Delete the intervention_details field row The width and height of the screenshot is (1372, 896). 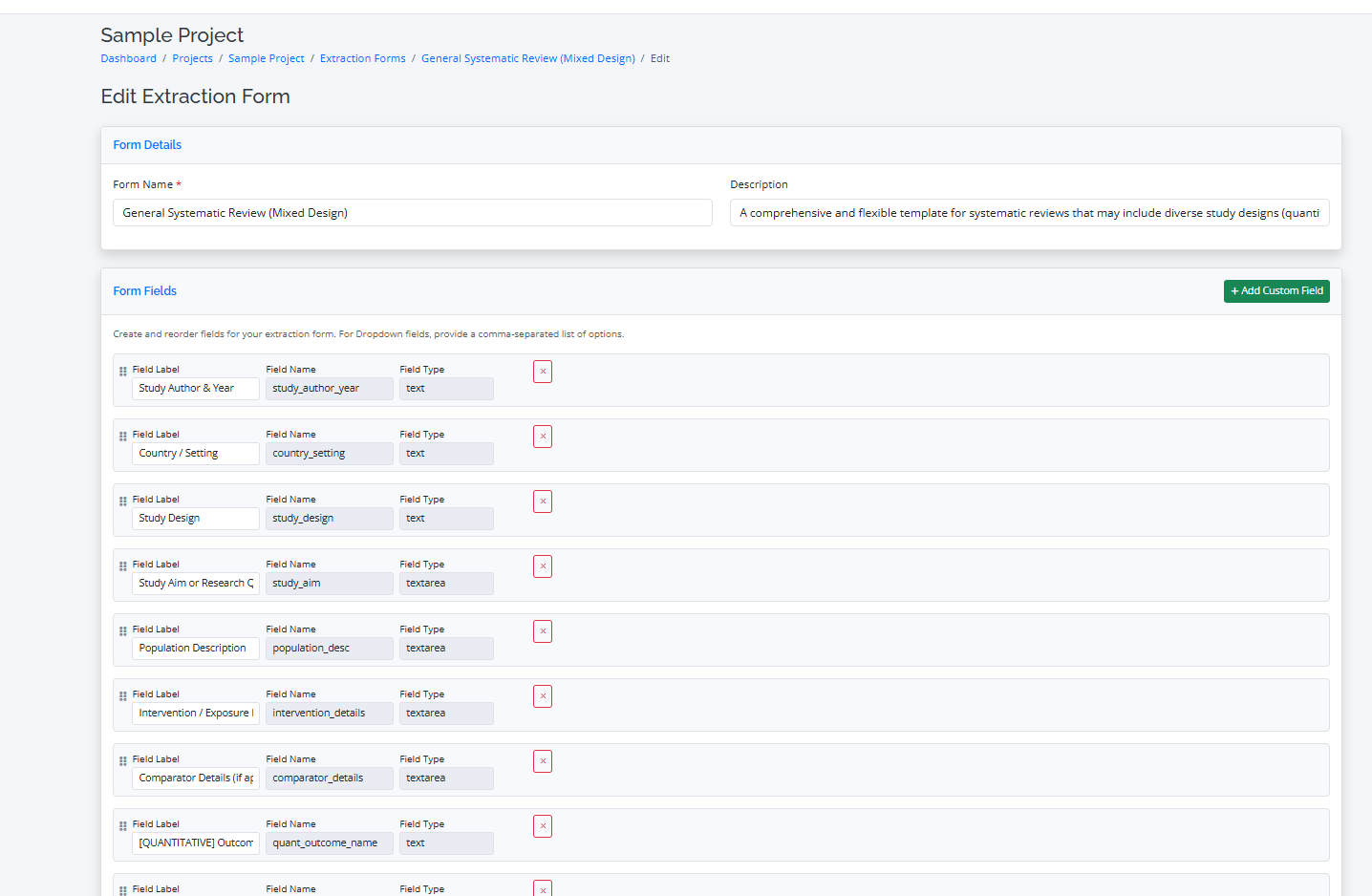click(x=543, y=696)
